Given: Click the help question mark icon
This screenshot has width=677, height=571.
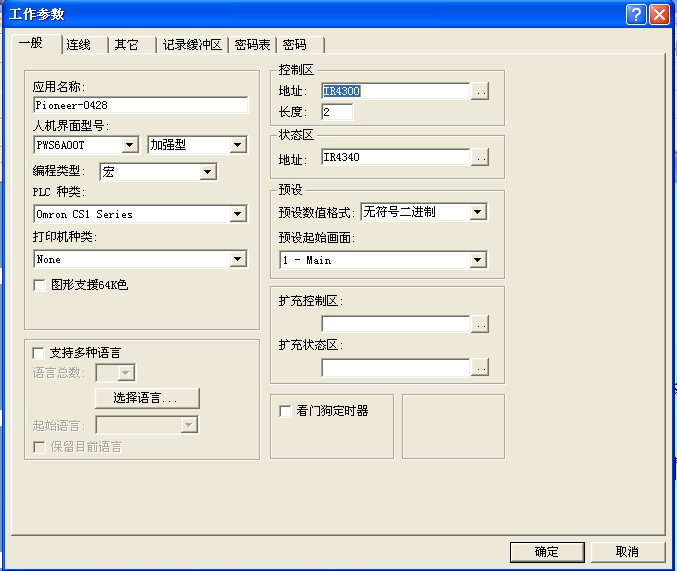Looking at the screenshot, I should pos(636,14).
